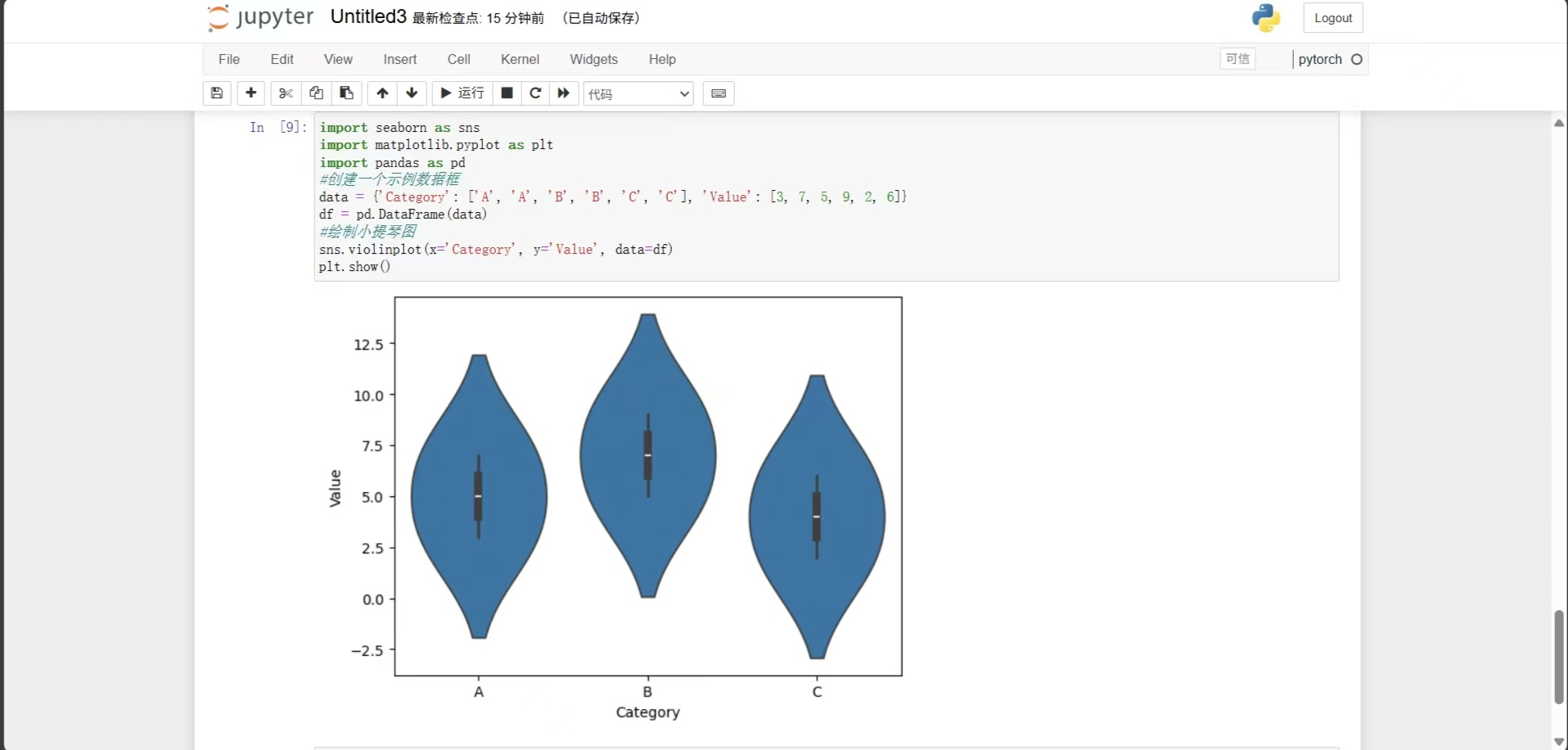Click the checkpoint status text 最新检查点
Viewport: 1568px width, 750px height.
pyautogui.click(x=478, y=18)
